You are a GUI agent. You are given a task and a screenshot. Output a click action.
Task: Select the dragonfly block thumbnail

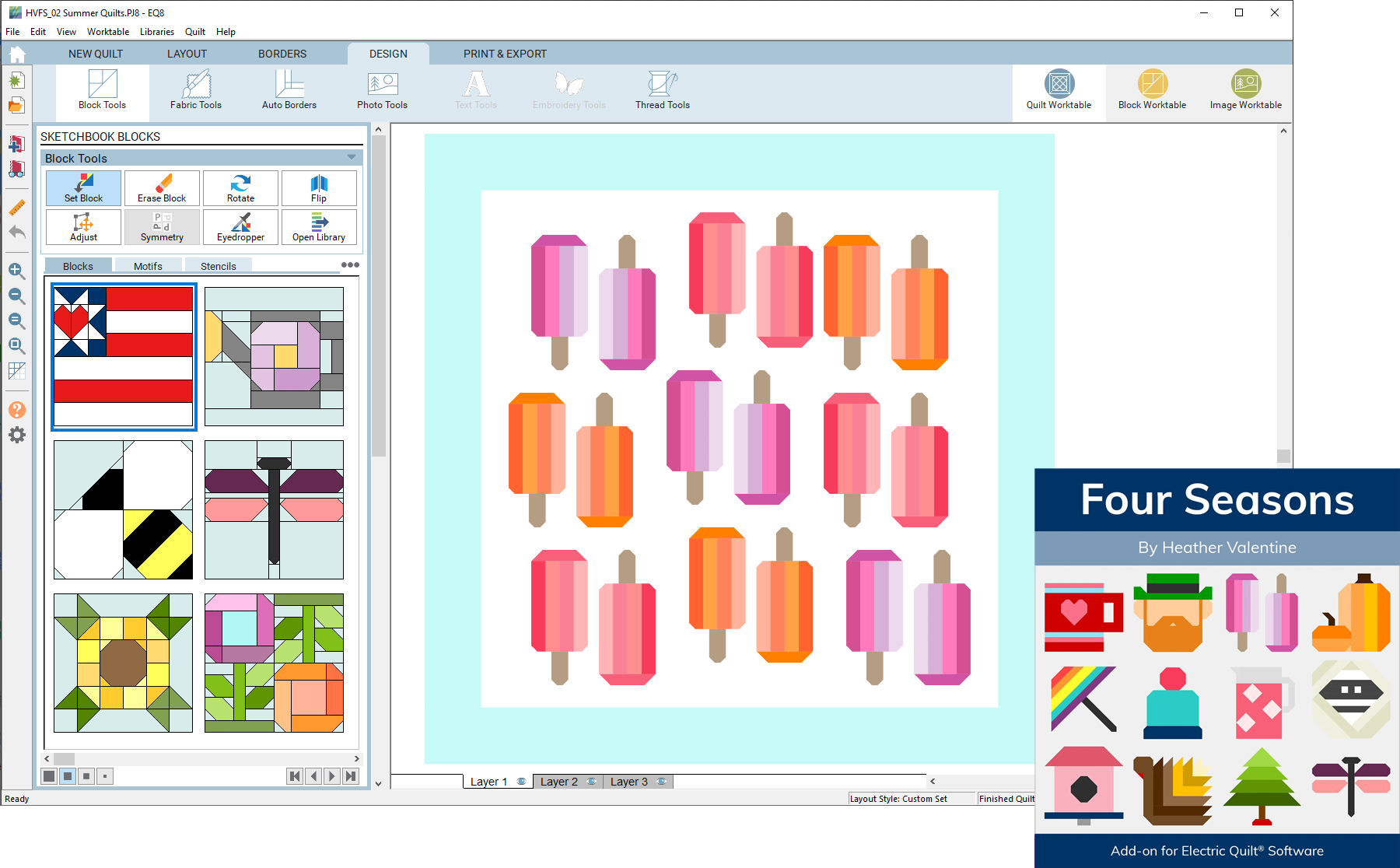[x=274, y=509]
